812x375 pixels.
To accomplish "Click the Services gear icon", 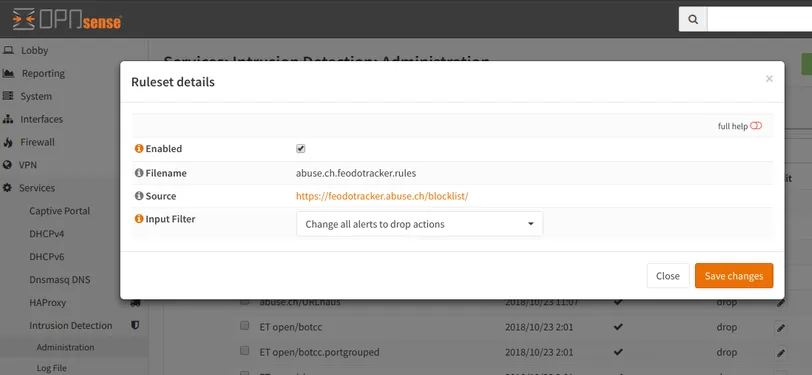I will pyautogui.click(x=7, y=188).
